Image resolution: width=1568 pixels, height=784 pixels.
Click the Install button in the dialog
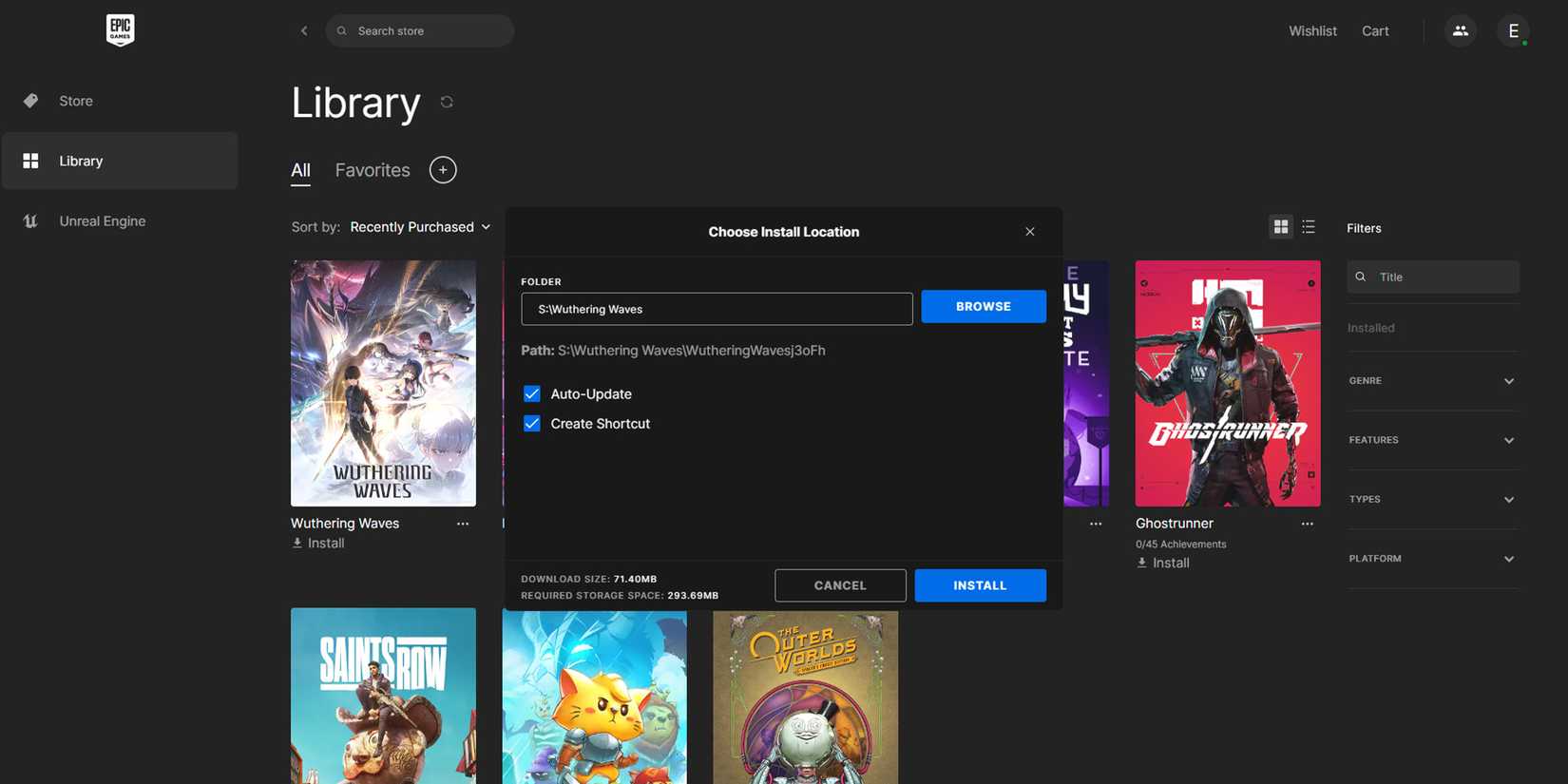click(x=980, y=585)
